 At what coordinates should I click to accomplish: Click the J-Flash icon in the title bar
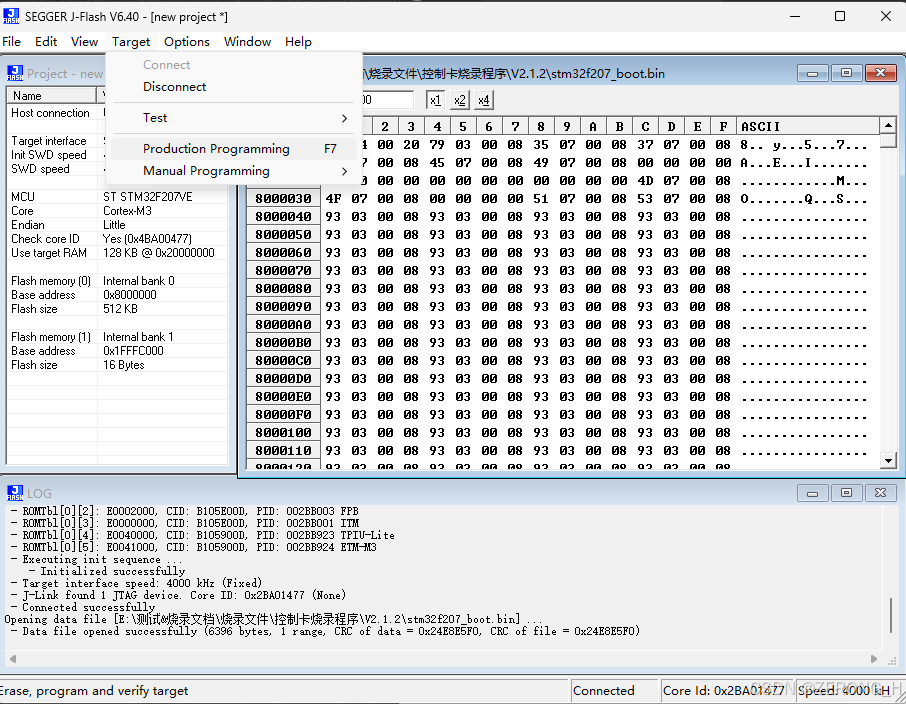point(11,16)
